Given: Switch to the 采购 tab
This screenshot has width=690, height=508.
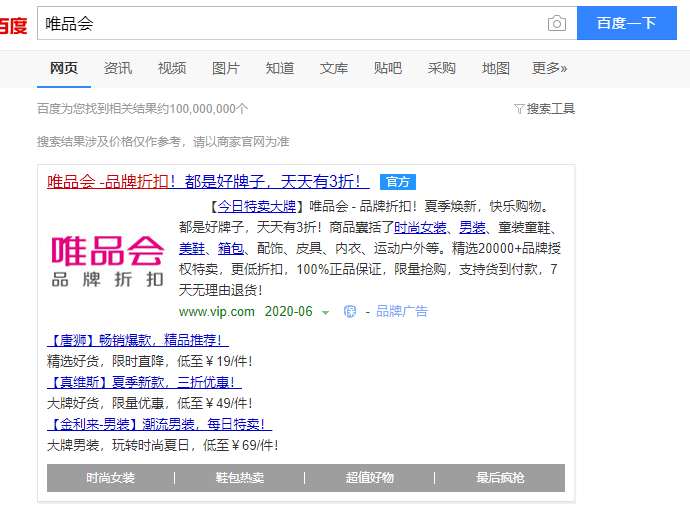Looking at the screenshot, I should click(x=442, y=69).
